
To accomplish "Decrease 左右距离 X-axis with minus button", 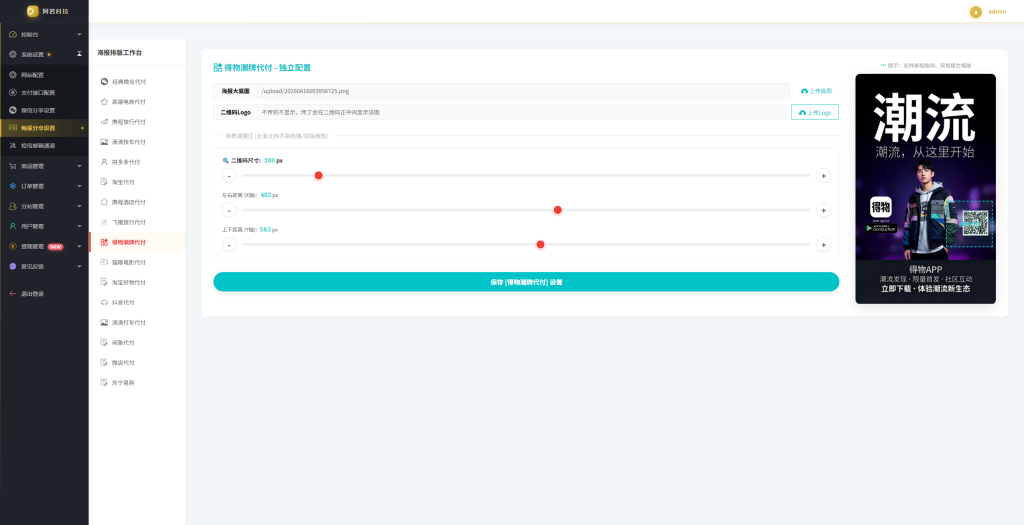I will click(x=229, y=210).
